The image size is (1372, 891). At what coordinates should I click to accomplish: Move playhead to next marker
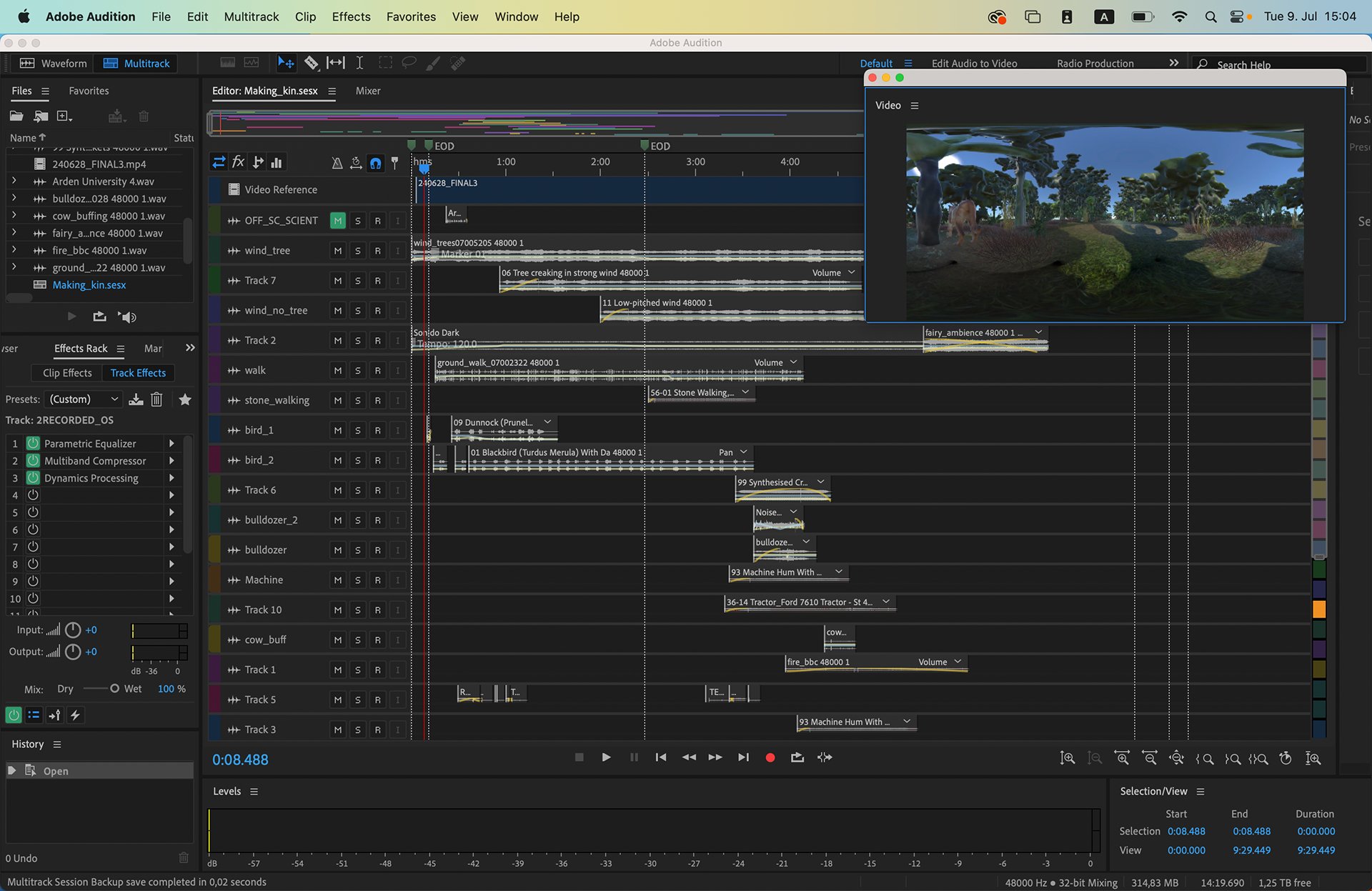coord(743,757)
